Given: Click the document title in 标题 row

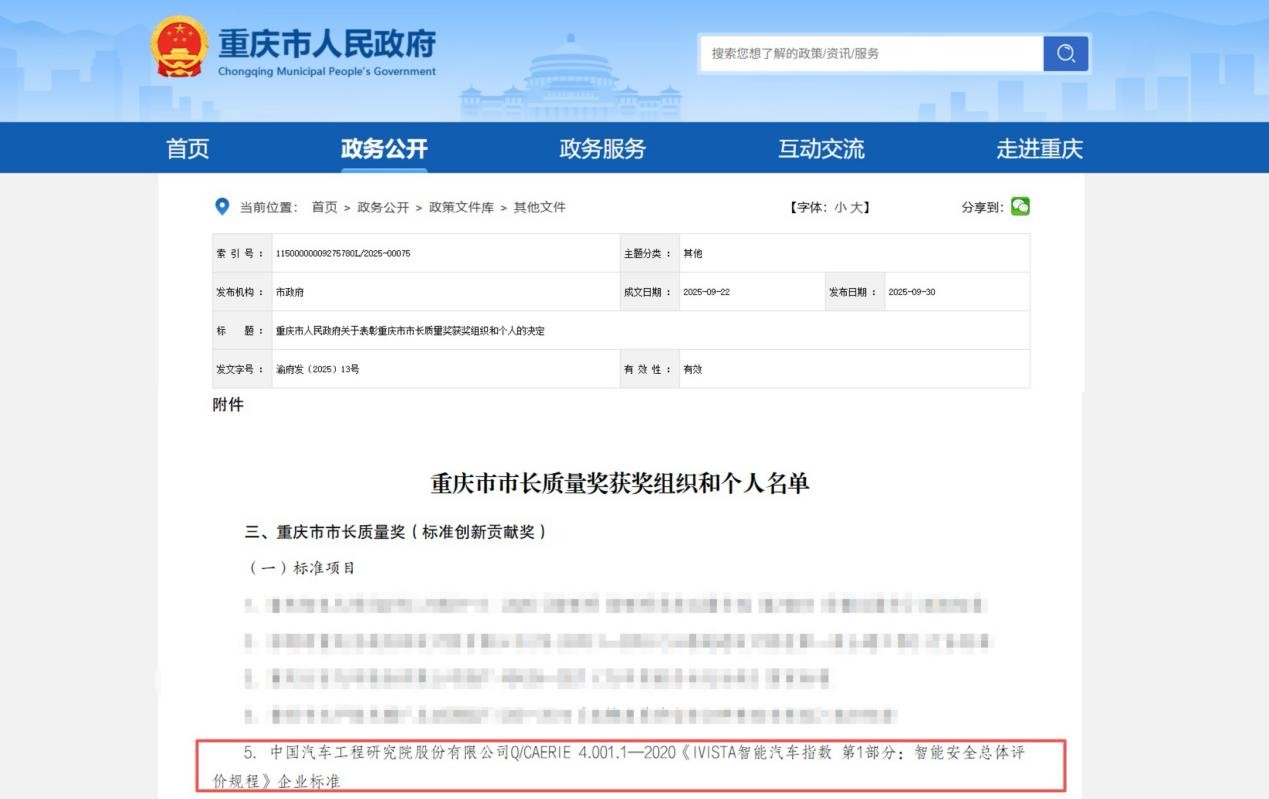Looking at the screenshot, I should (410, 331).
